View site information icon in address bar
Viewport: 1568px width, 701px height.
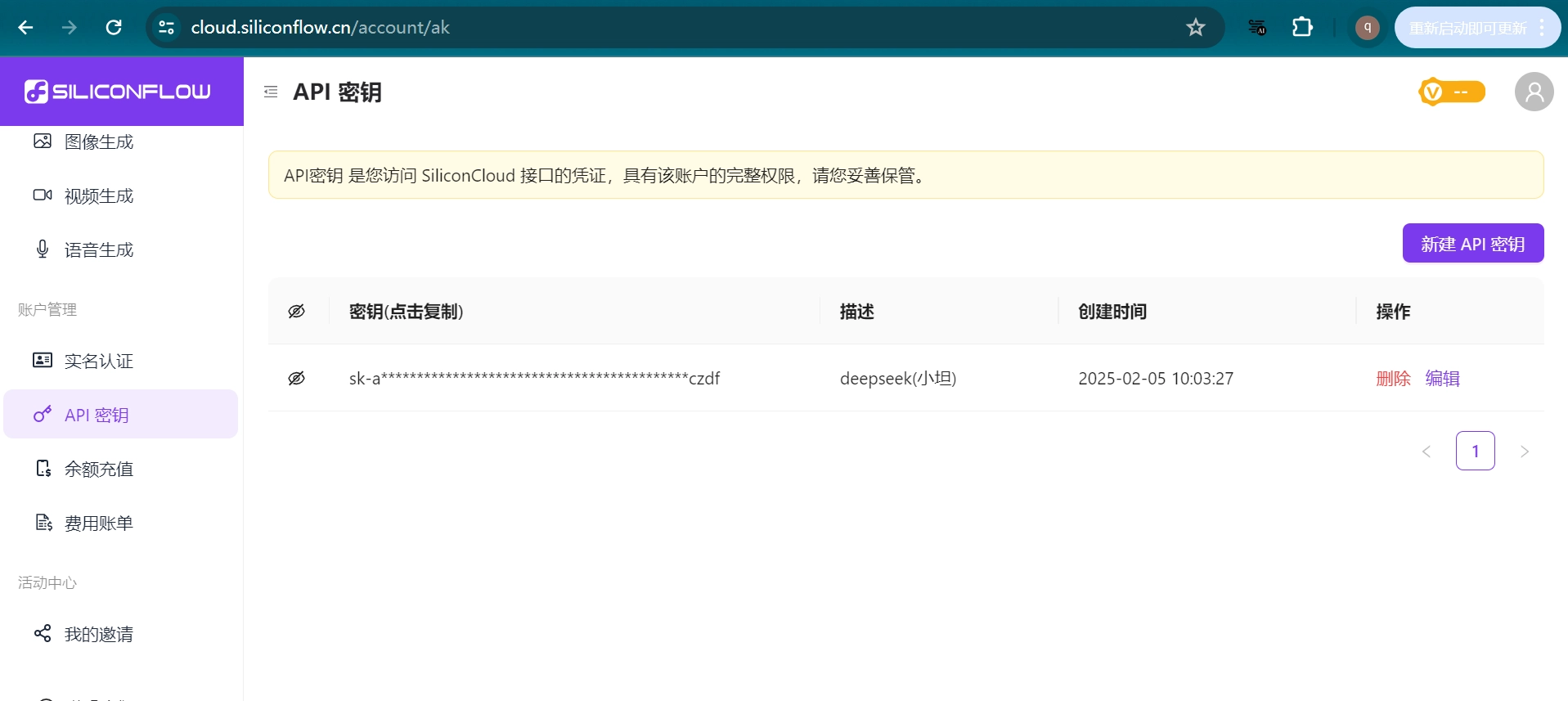[167, 28]
